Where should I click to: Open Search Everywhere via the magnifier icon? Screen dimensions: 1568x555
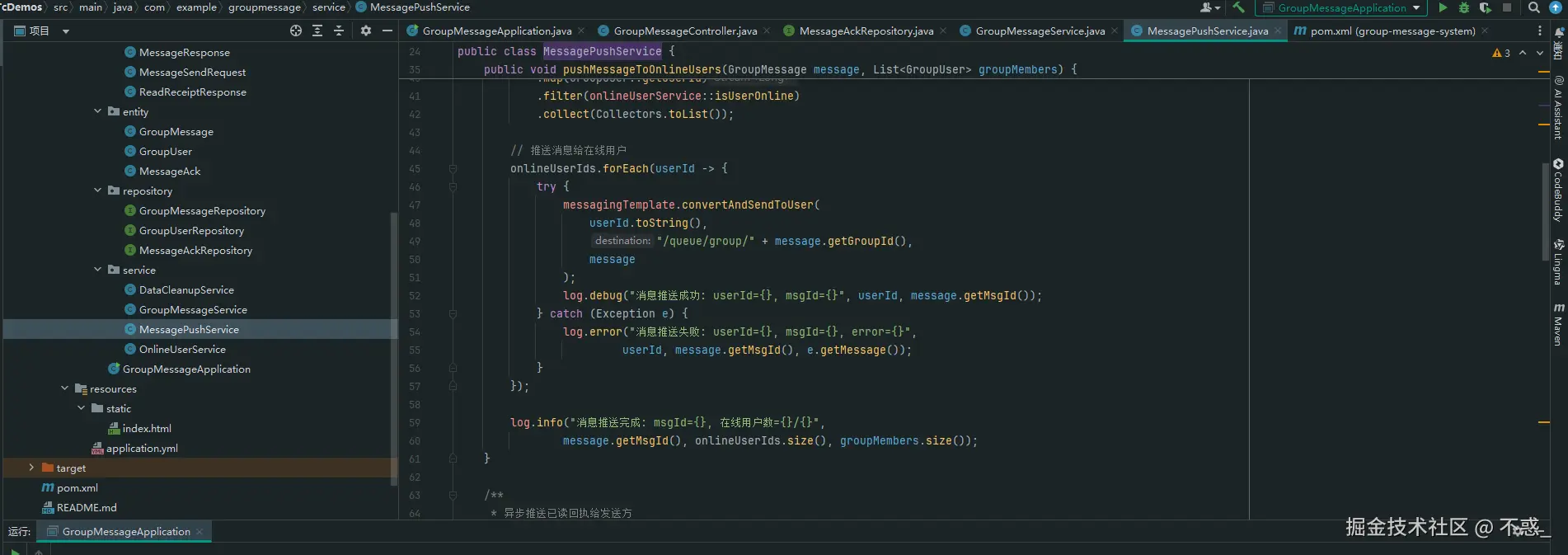[1533, 7]
